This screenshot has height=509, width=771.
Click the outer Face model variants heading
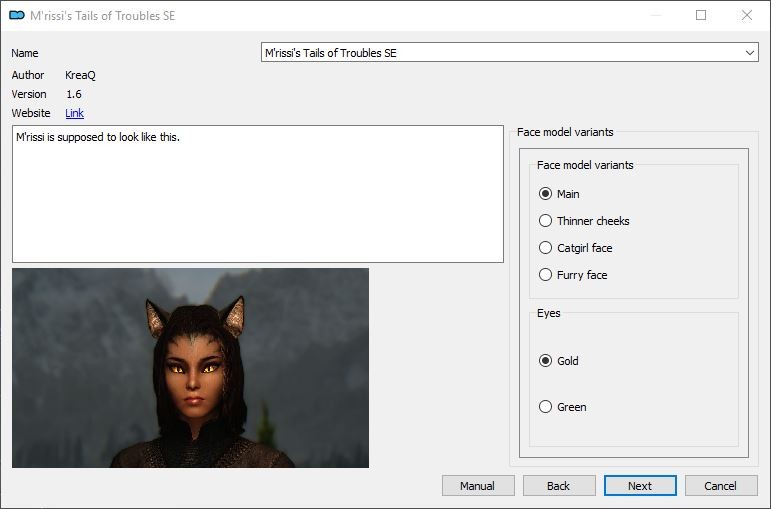(565, 132)
